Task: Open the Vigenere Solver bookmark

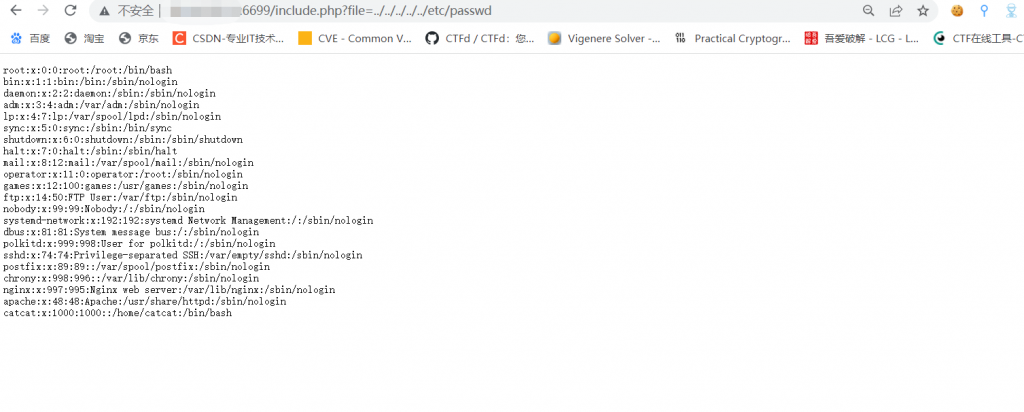Action: pos(604,39)
